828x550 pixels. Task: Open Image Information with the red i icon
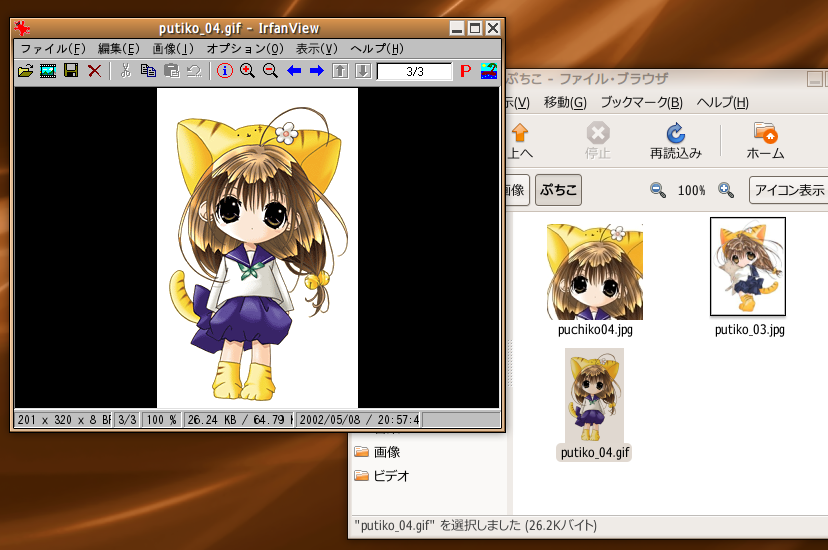click(x=225, y=71)
